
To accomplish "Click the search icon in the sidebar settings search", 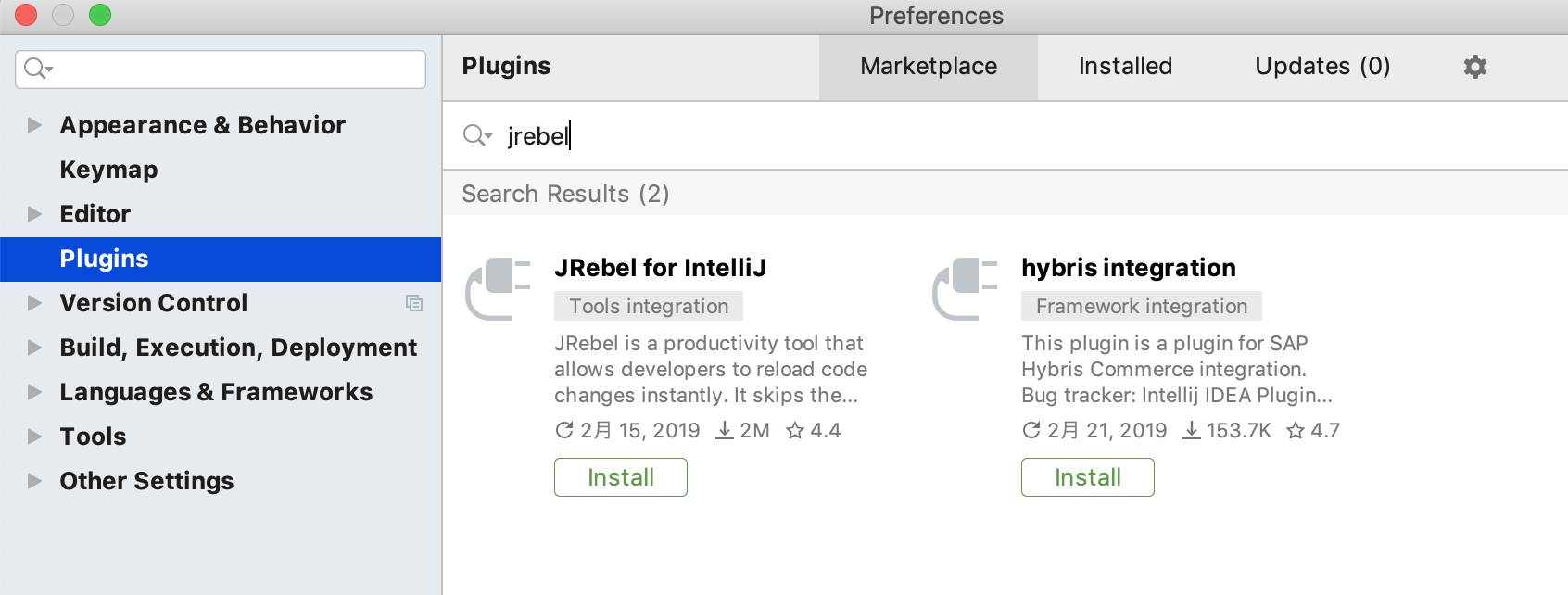I will [x=38, y=69].
